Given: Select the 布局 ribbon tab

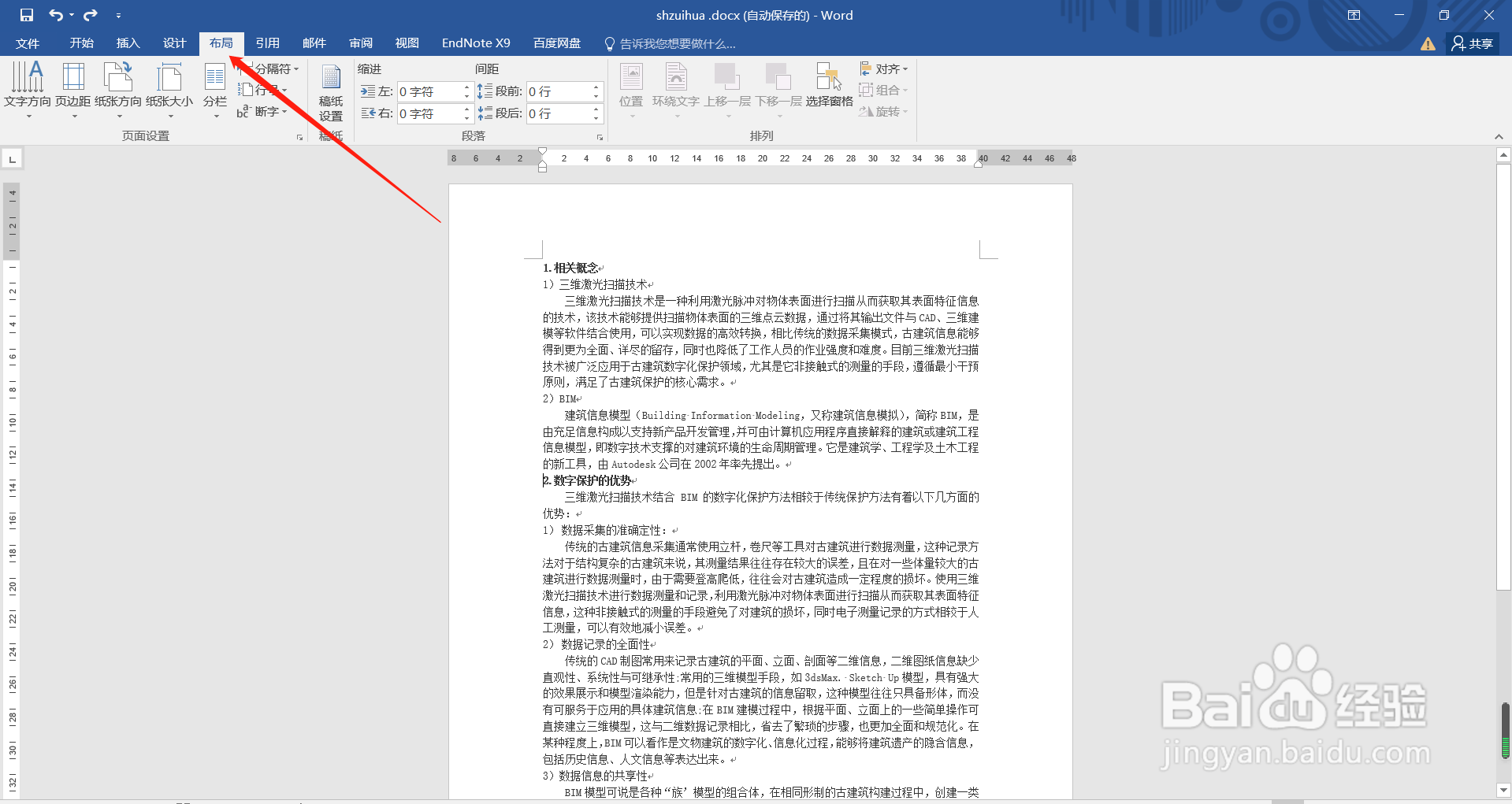Looking at the screenshot, I should point(221,43).
